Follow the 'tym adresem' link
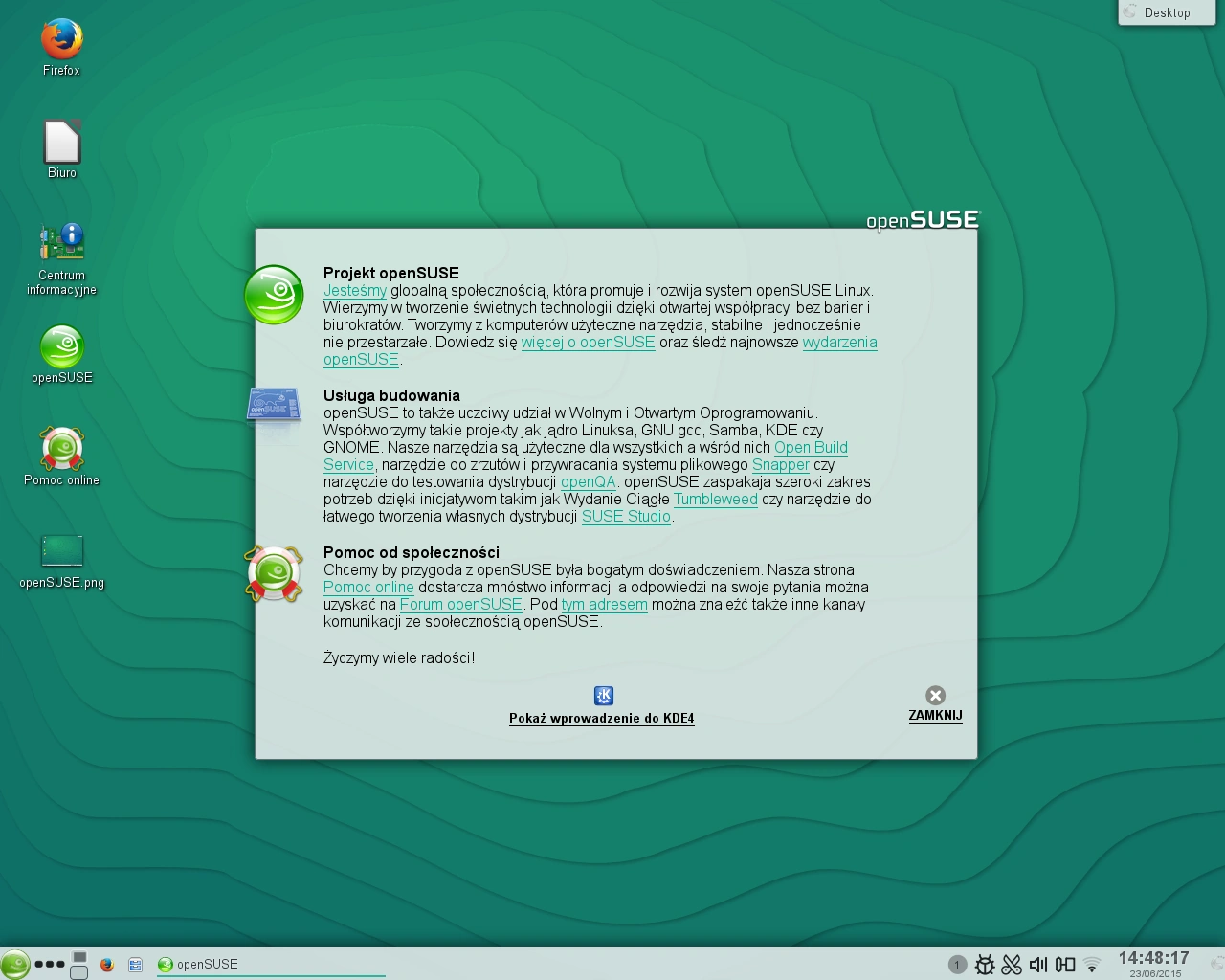This screenshot has width=1225, height=980. click(605, 604)
